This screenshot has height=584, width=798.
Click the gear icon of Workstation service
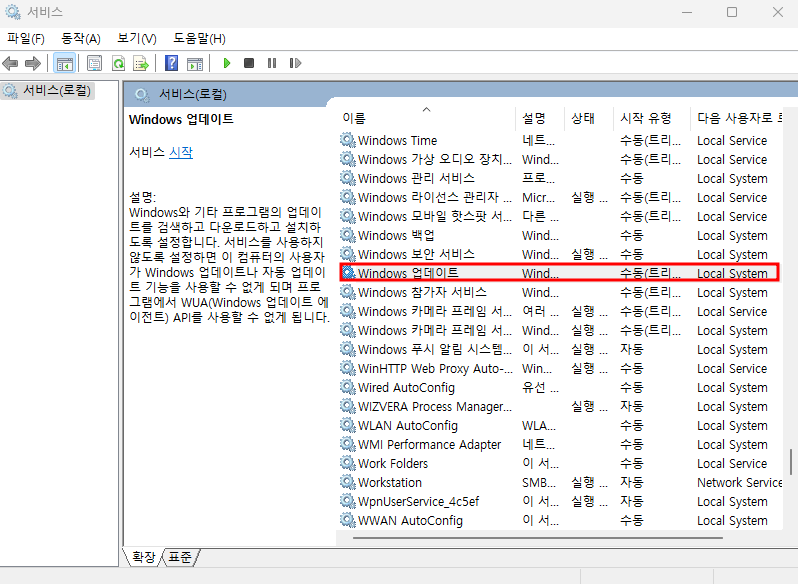[x=348, y=482]
